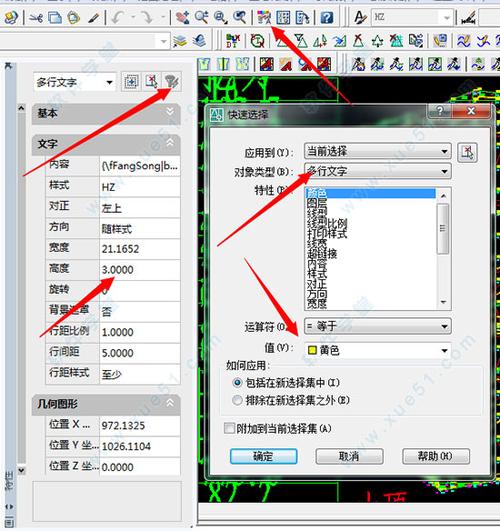Image resolution: width=500 pixels, height=531 pixels.
Task: Open the HZ text style dropdown
Action: tap(412, 17)
